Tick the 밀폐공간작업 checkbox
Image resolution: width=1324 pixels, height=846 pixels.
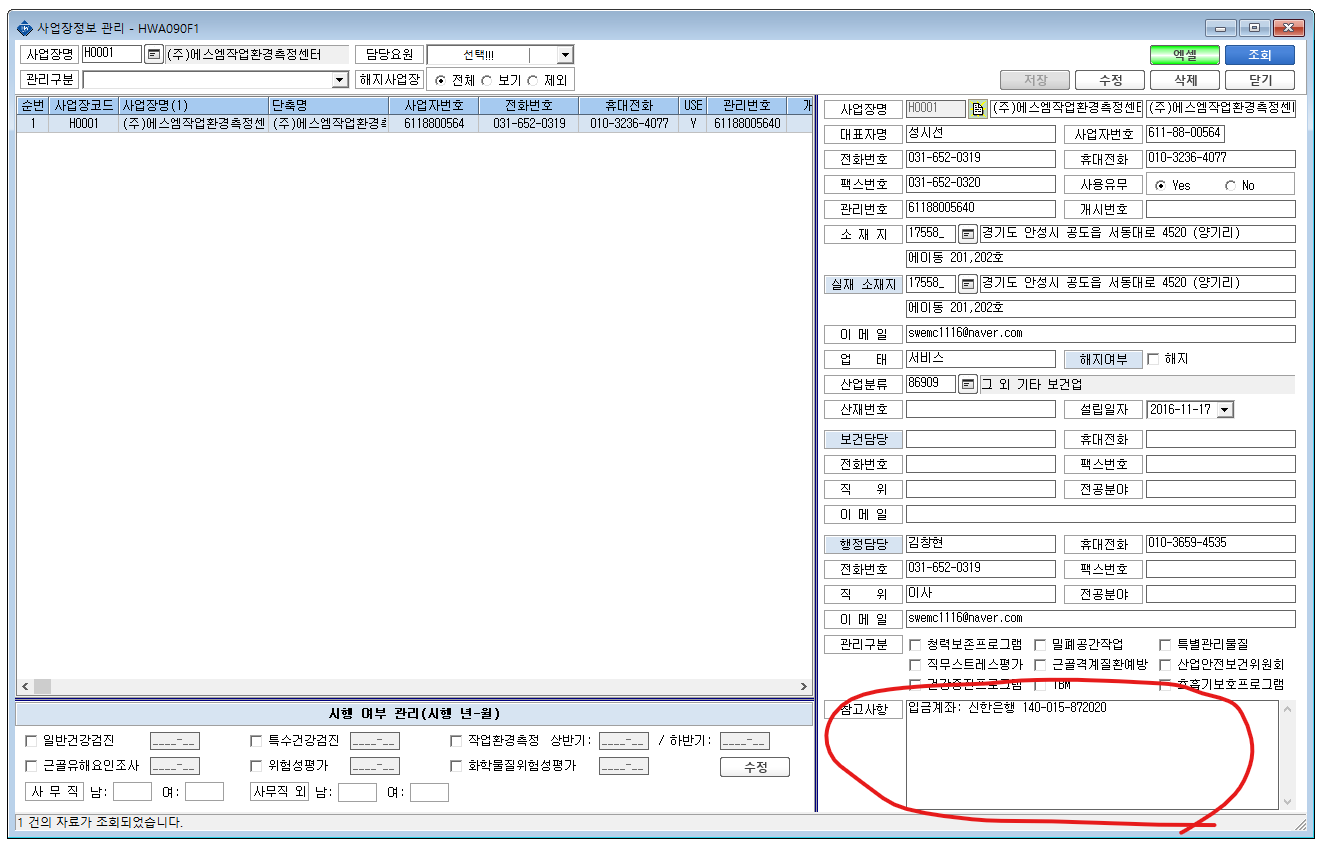pyautogui.click(x=1041, y=645)
